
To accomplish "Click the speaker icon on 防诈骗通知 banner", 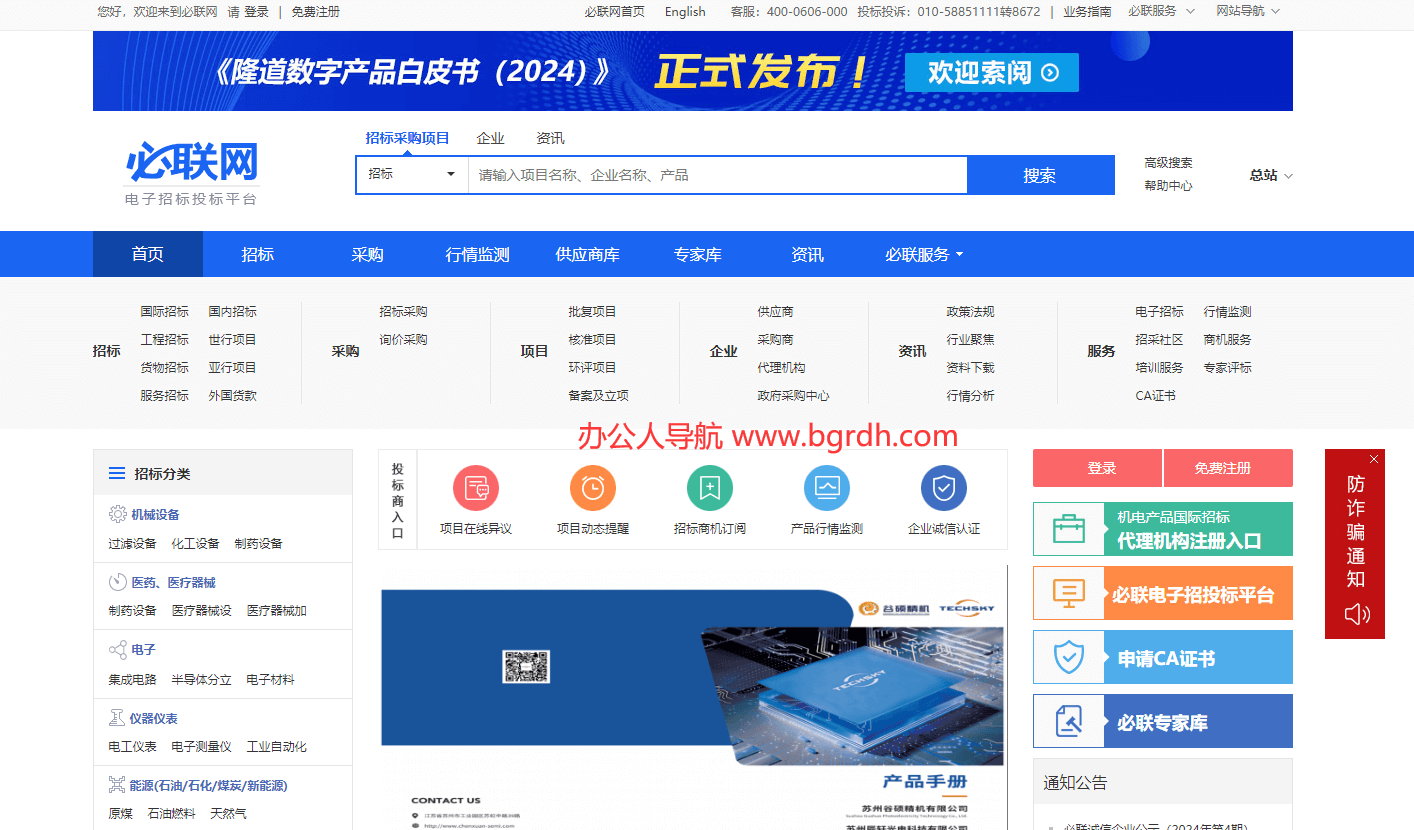I will tap(1355, 614).
